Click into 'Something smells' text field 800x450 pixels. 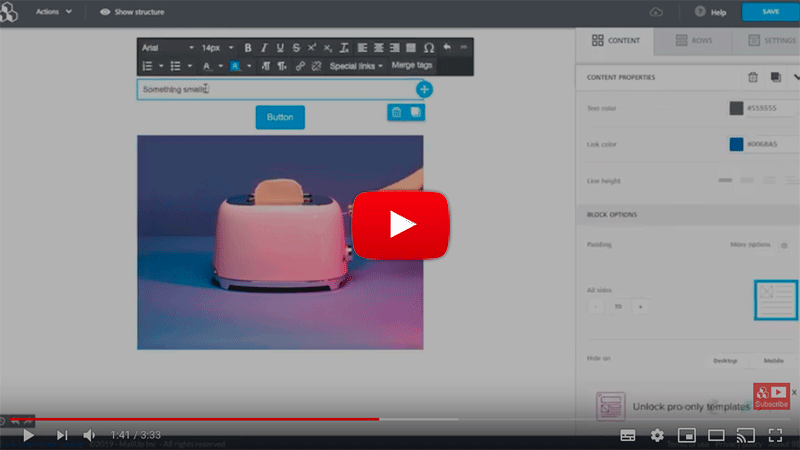click(280, 89)
